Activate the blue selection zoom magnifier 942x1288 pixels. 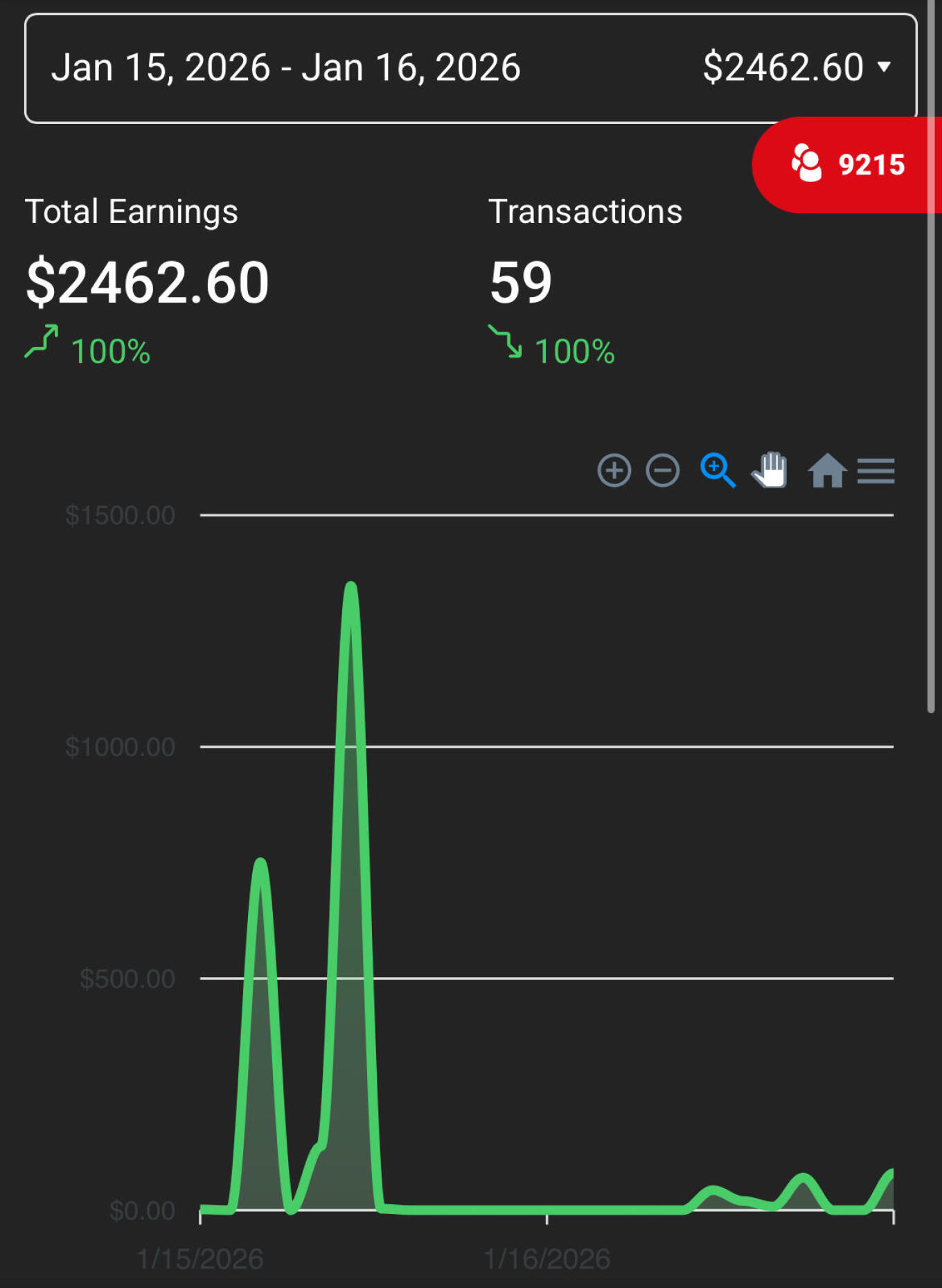pos(717,471)
